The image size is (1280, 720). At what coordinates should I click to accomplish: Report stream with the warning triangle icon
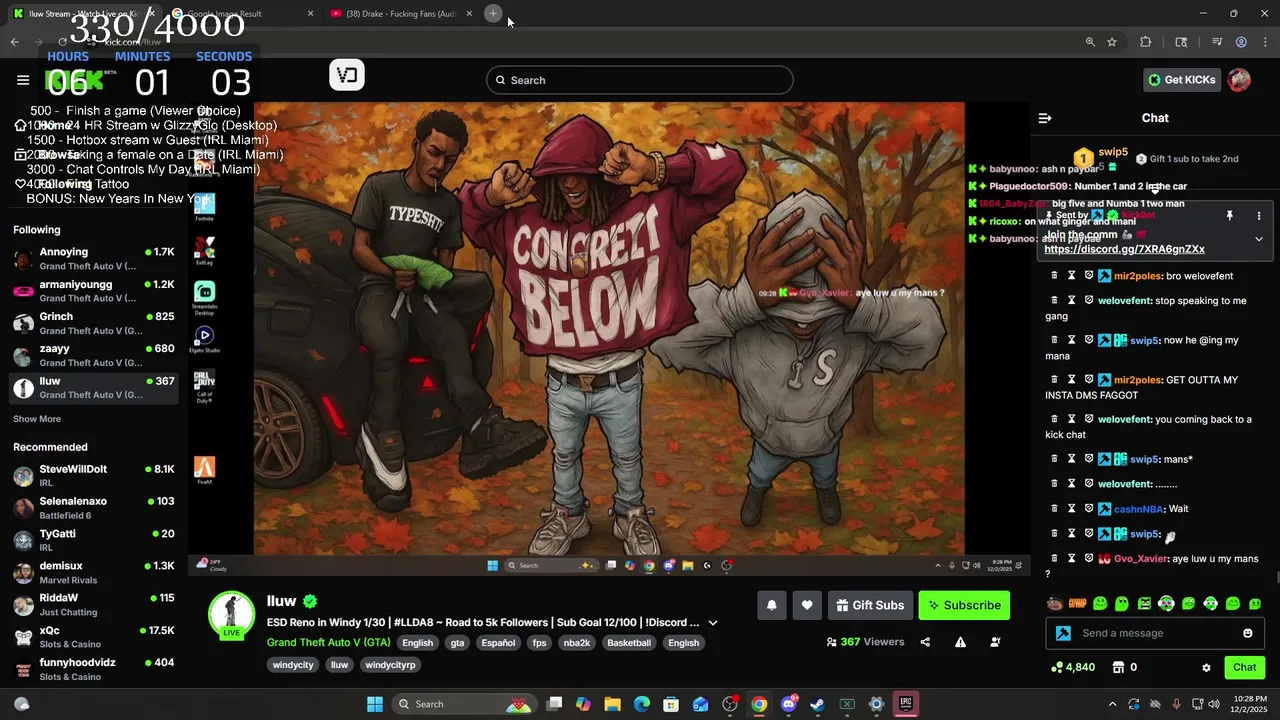point(960,642)
